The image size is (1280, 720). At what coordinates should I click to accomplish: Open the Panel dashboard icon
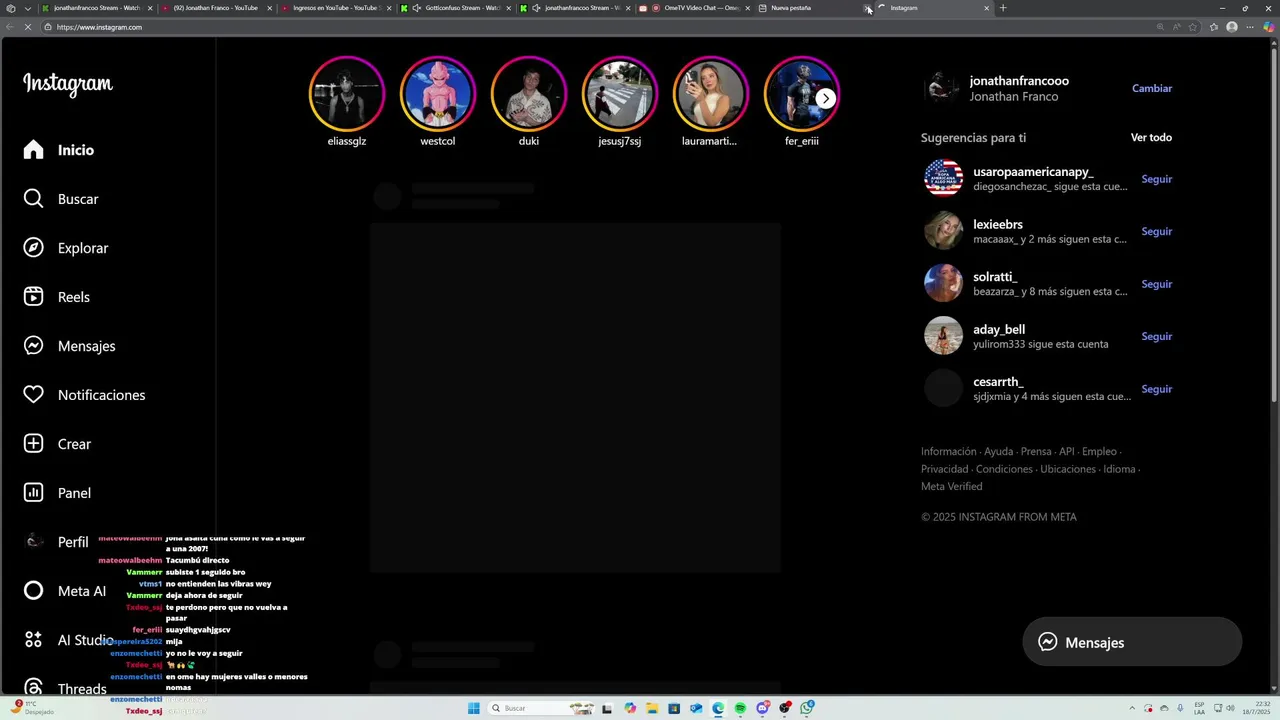33,493
